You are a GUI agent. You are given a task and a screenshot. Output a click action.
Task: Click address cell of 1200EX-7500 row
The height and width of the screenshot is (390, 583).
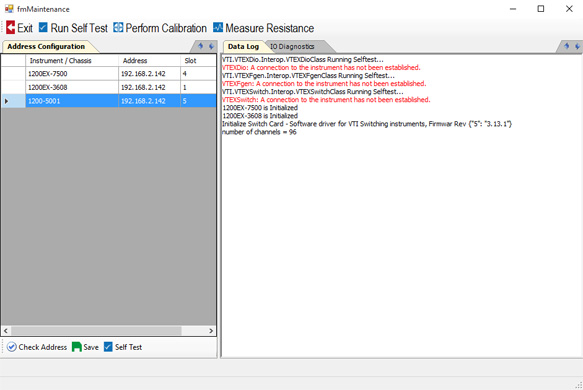[x=149, y=74]
